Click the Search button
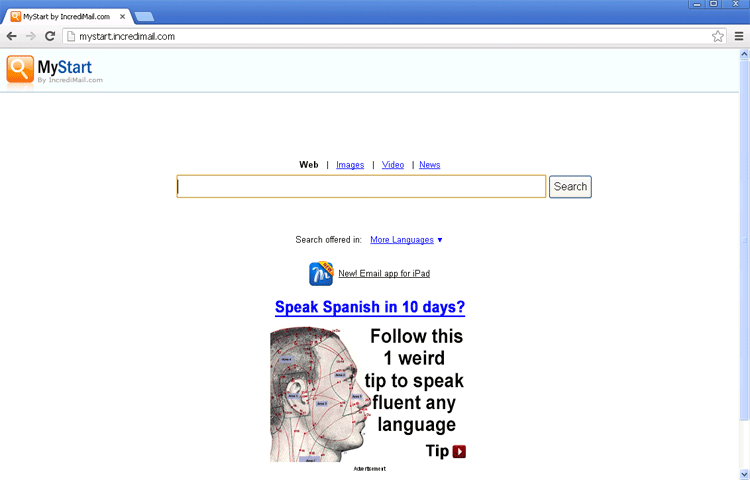Image resolution: width=750 pixels, height=480 pixels. coord(570,187)
